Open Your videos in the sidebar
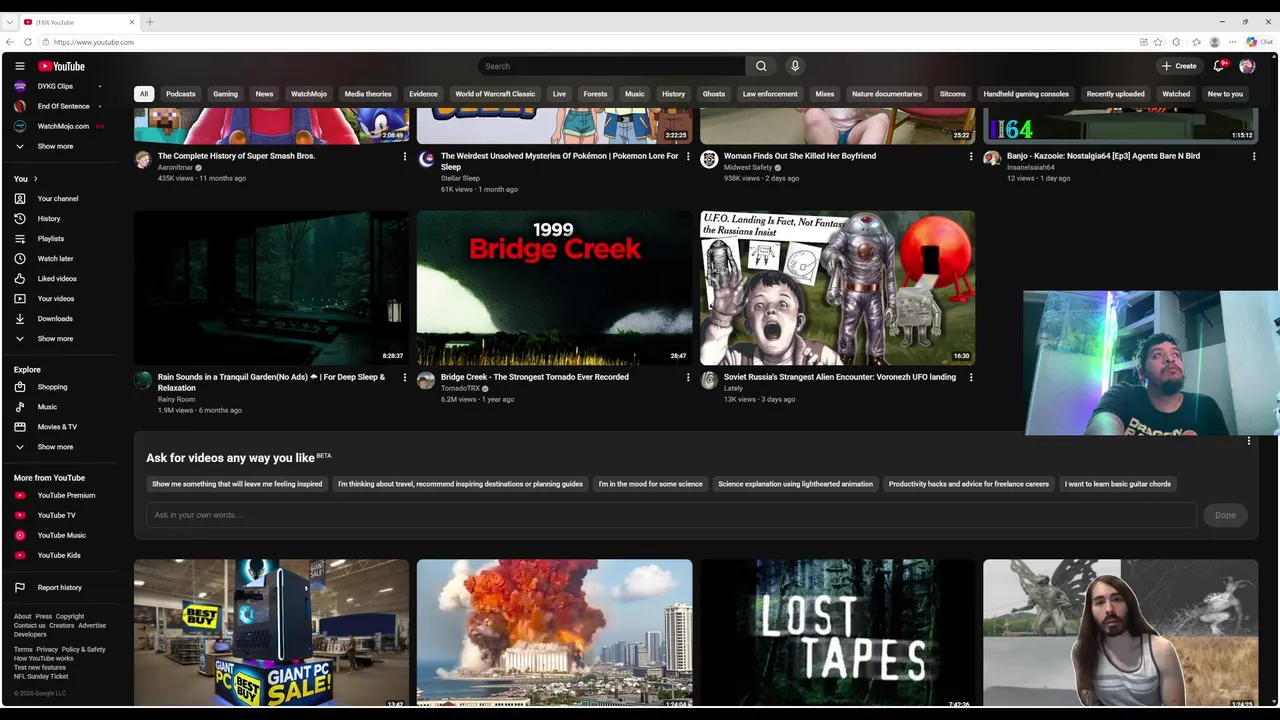The width and height of the screenshot is (1280, 720). [55, 298]
